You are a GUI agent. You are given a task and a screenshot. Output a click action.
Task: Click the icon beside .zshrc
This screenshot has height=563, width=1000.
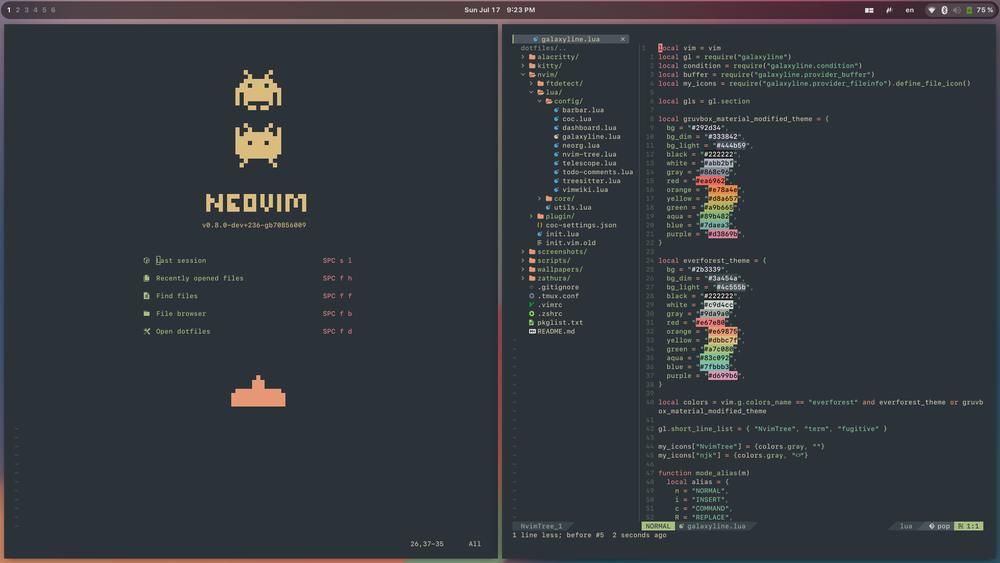[531, 314]
